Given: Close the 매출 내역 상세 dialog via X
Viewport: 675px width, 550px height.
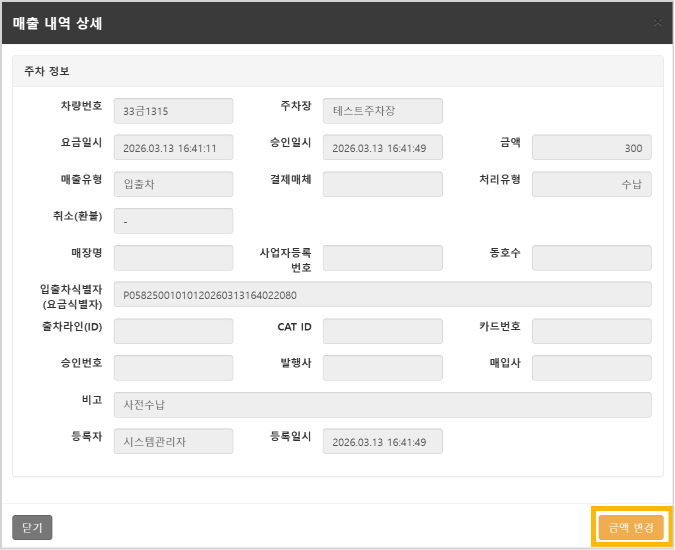Looking at the screenshot, I should (657, 22).
